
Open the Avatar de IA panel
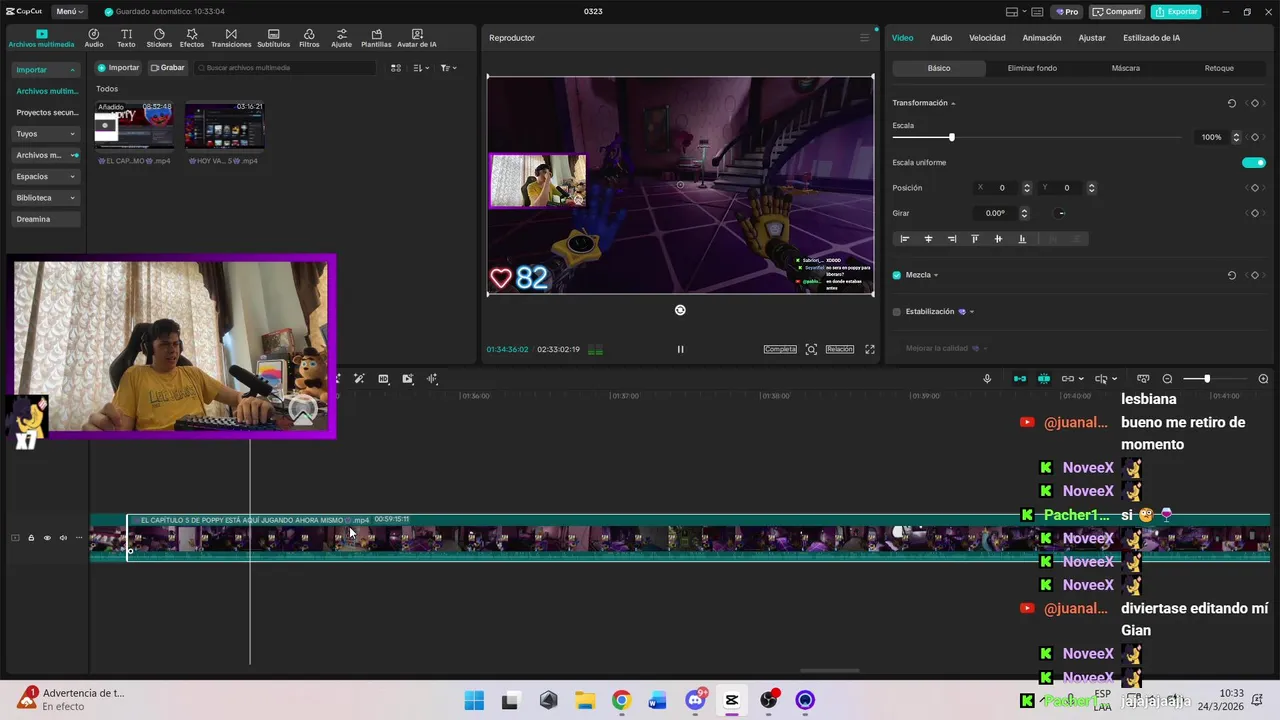click(417, 38)
